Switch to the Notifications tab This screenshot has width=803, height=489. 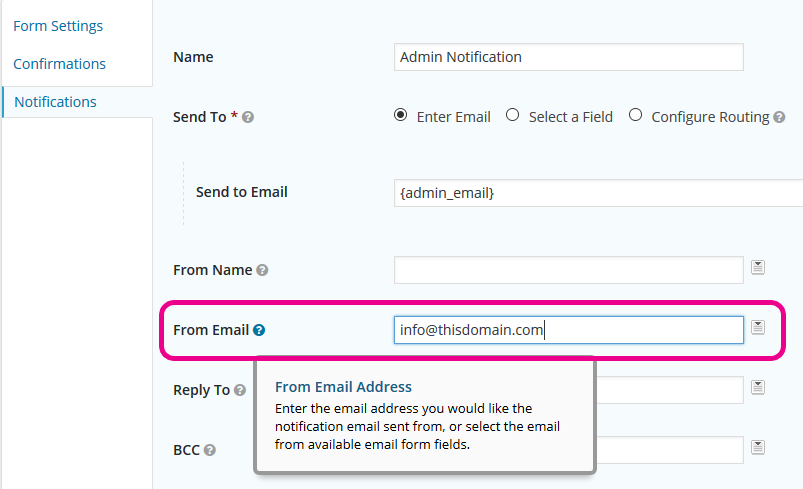(x=55, y=102)
